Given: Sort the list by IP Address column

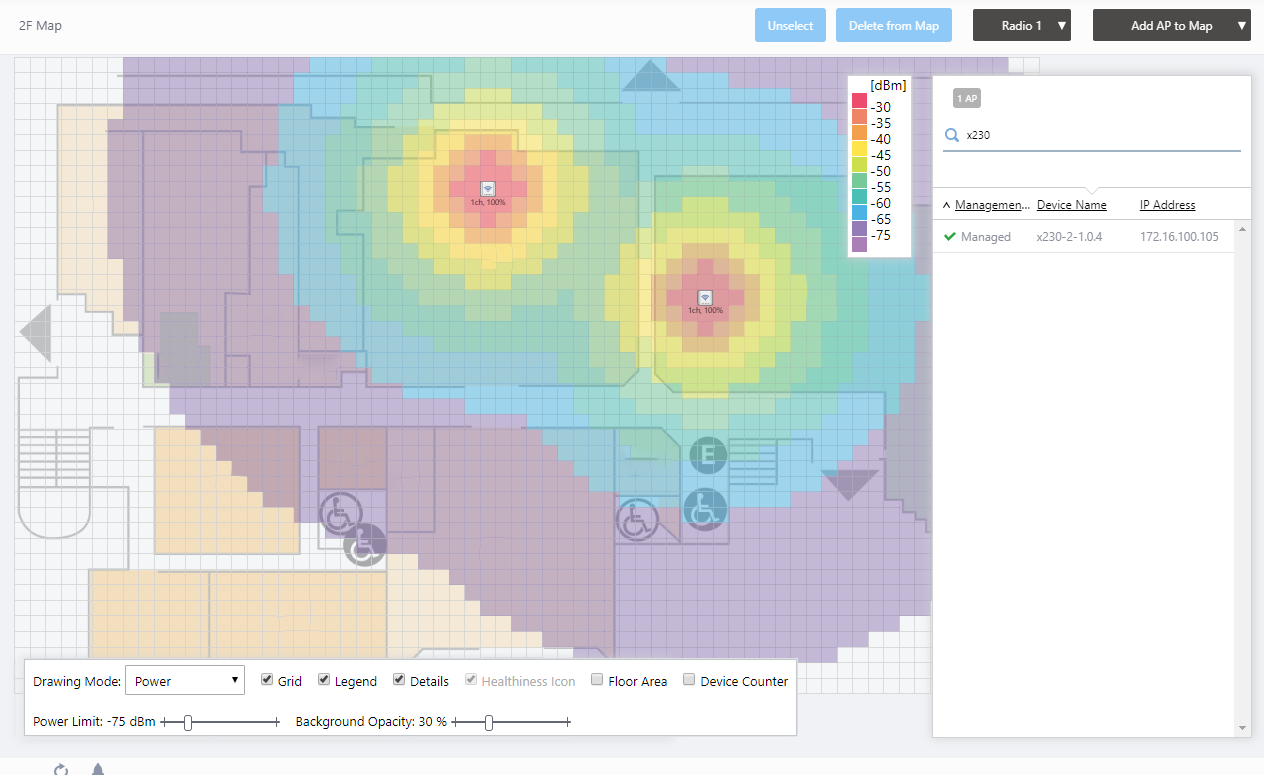Looking at the screenshot, I should [x=1167, y=205].
